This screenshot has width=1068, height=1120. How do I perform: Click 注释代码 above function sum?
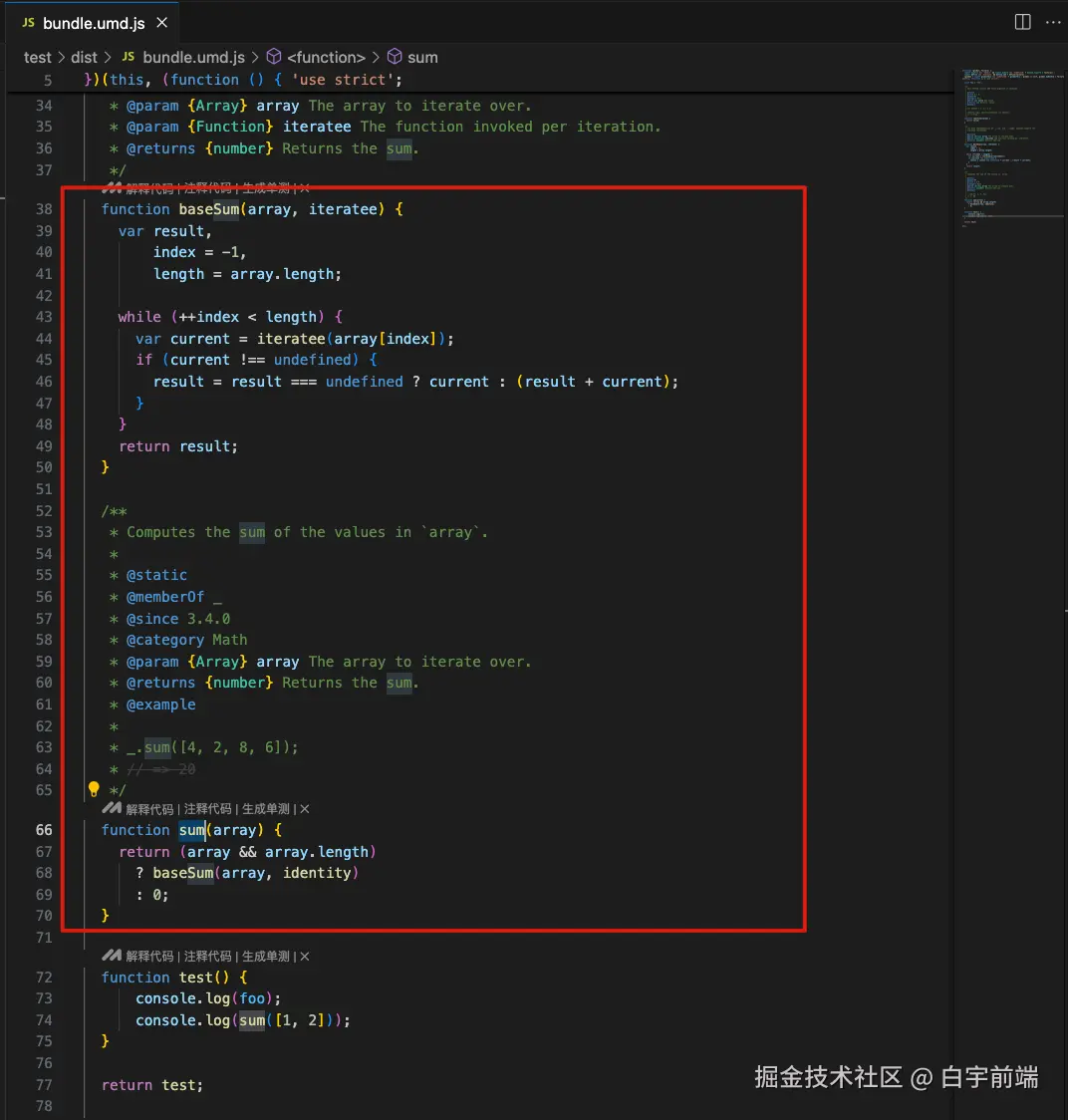[208, 808]
